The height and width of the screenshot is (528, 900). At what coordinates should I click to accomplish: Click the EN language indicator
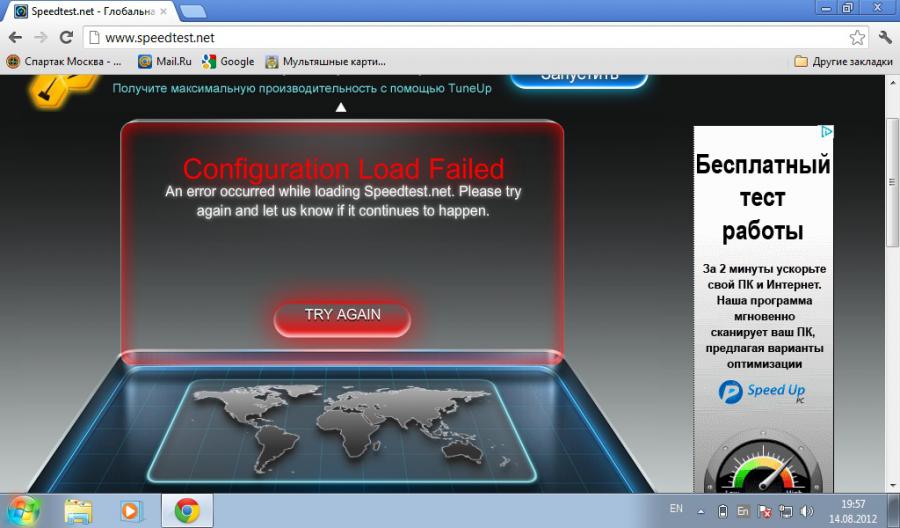676,509
